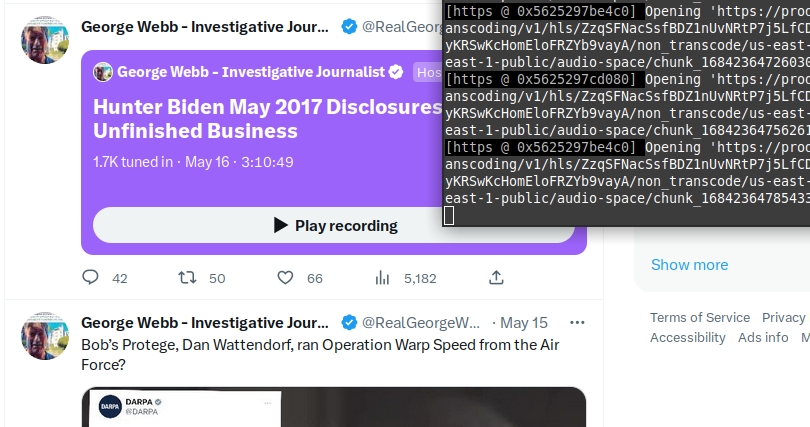The width and height of the screenshot is (810, 427).
Task: Open the embedded DARPA tweet image
Action: pyautogui.click(x=334, y=407)
